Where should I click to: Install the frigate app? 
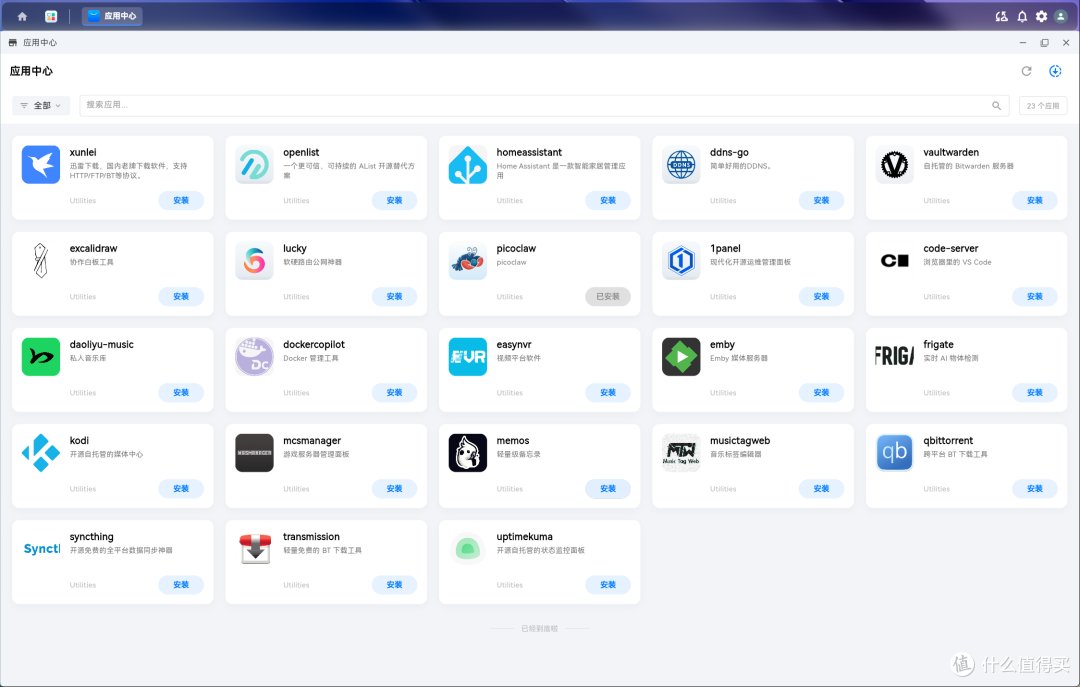pyautogui.click(x=1035, y=393)
